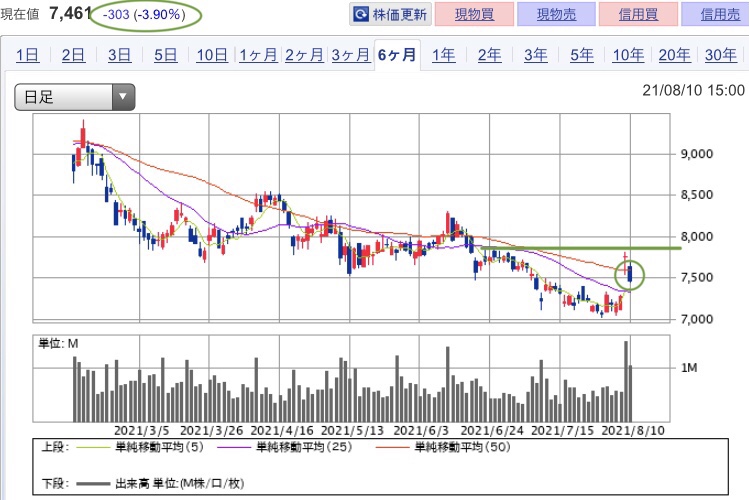Image resolution: width=749 pixels, height=500 pixels.
Task: Open the 信用売 link
Action: click(720, 15)
